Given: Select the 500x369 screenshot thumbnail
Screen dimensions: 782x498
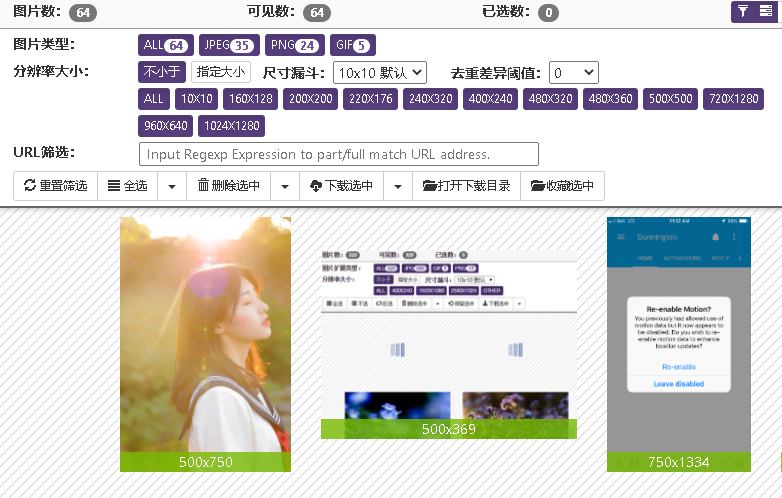Looking at the screenshot, I should (x=449, y=344).
